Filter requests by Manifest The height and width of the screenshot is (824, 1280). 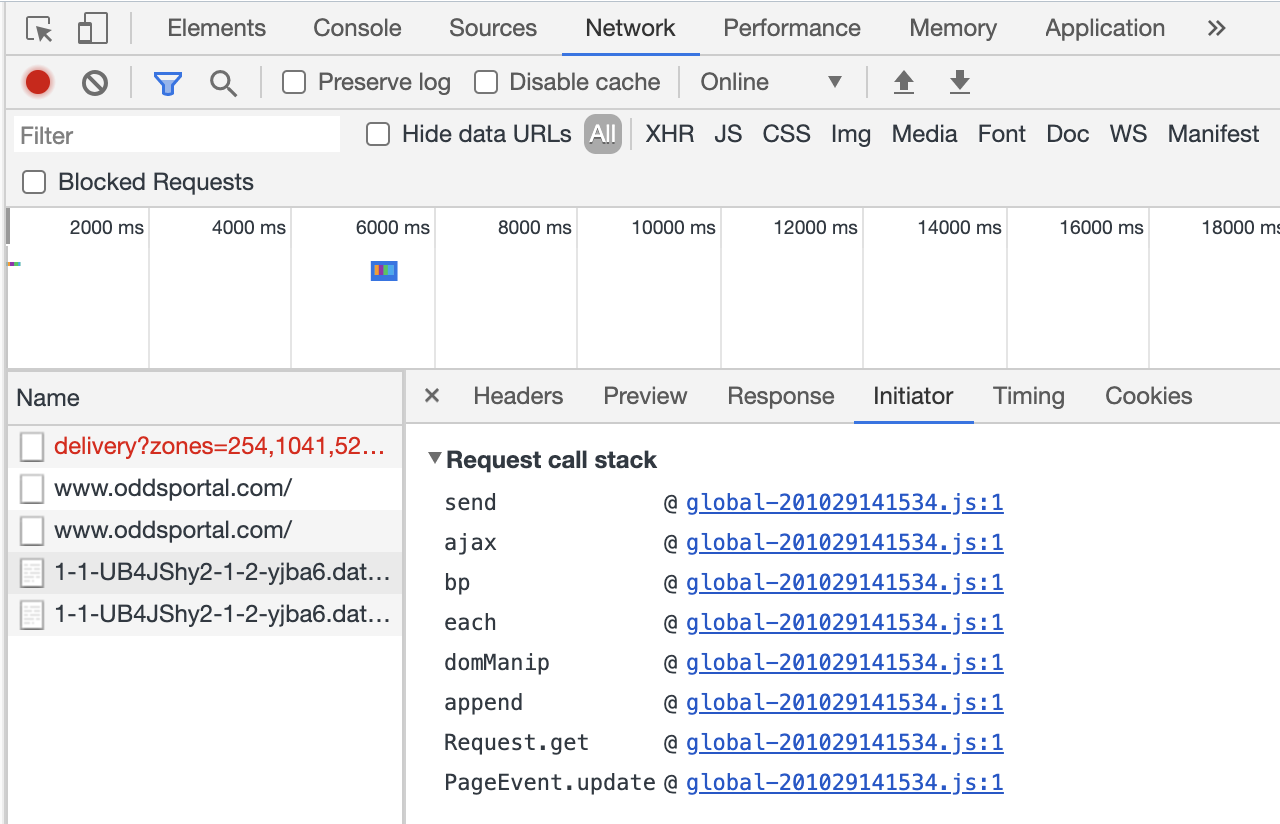[x=1214, y=134]
